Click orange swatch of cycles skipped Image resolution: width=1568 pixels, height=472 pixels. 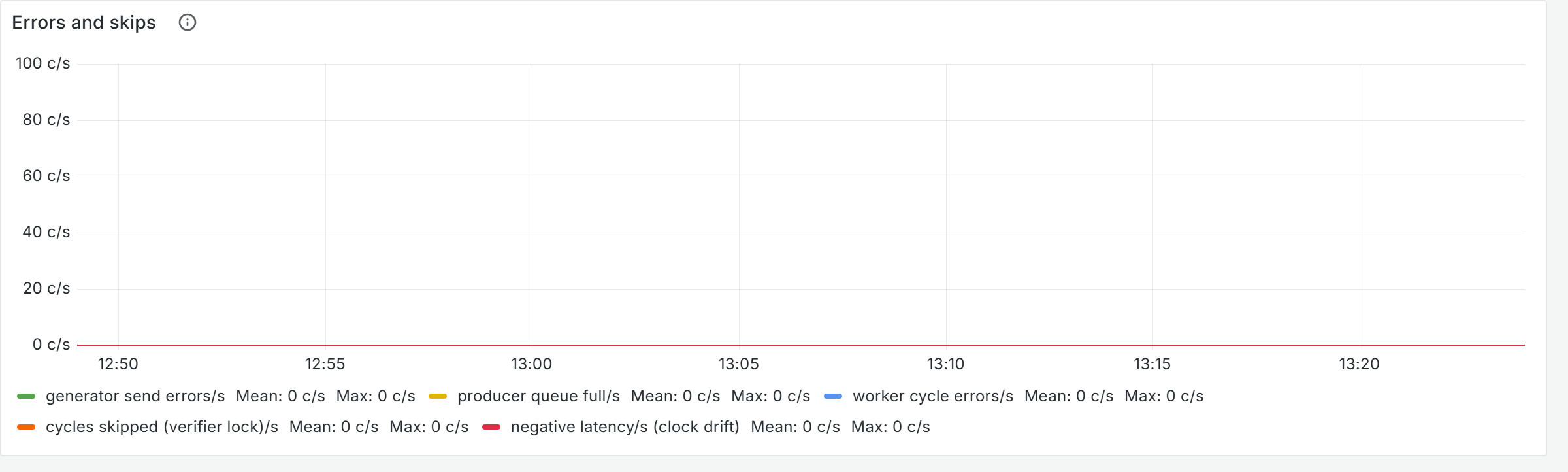(x=26, y=427)
